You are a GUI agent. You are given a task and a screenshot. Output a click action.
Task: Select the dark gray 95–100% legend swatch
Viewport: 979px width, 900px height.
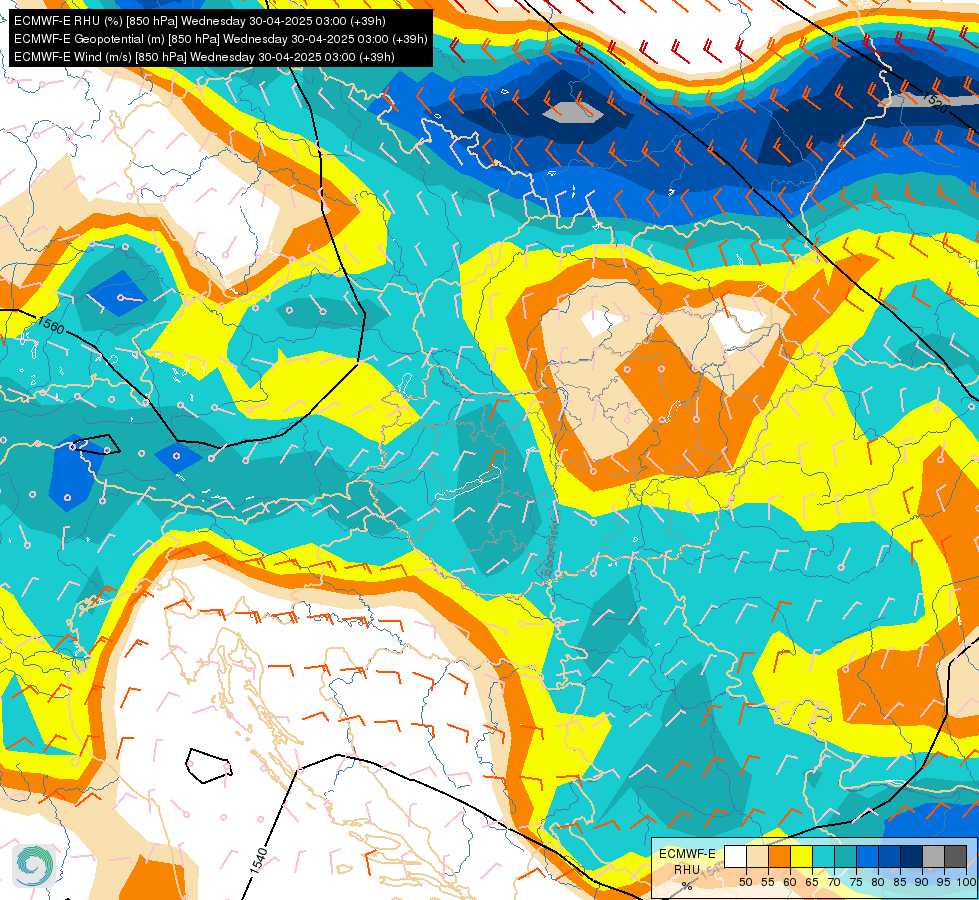click(x=955, y=856)
